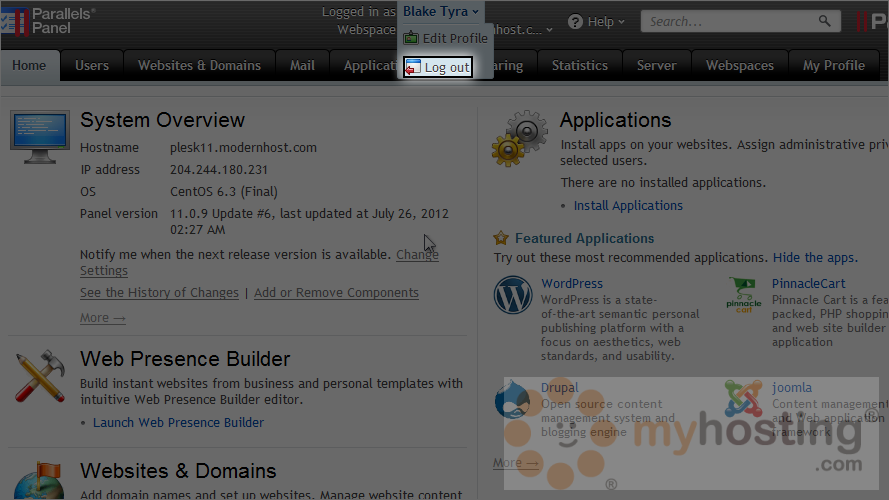Click the PinnacleCart logo icon
Viewport: 889px width, 500px height.
(x=744, y=295)
